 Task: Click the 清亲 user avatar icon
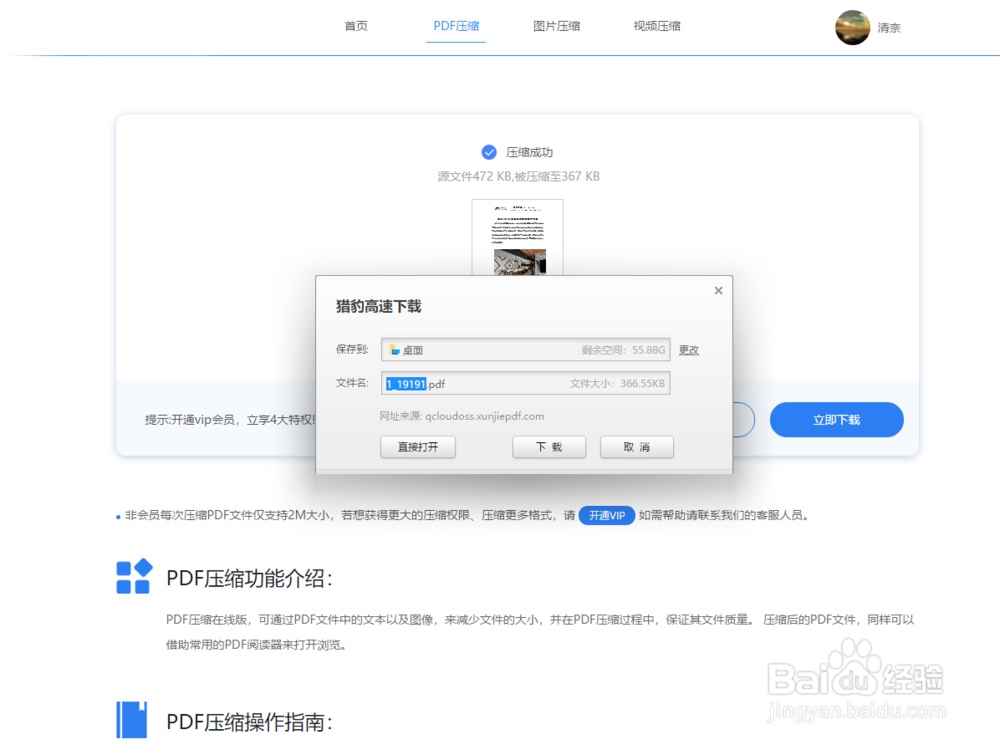click(853, 28)
